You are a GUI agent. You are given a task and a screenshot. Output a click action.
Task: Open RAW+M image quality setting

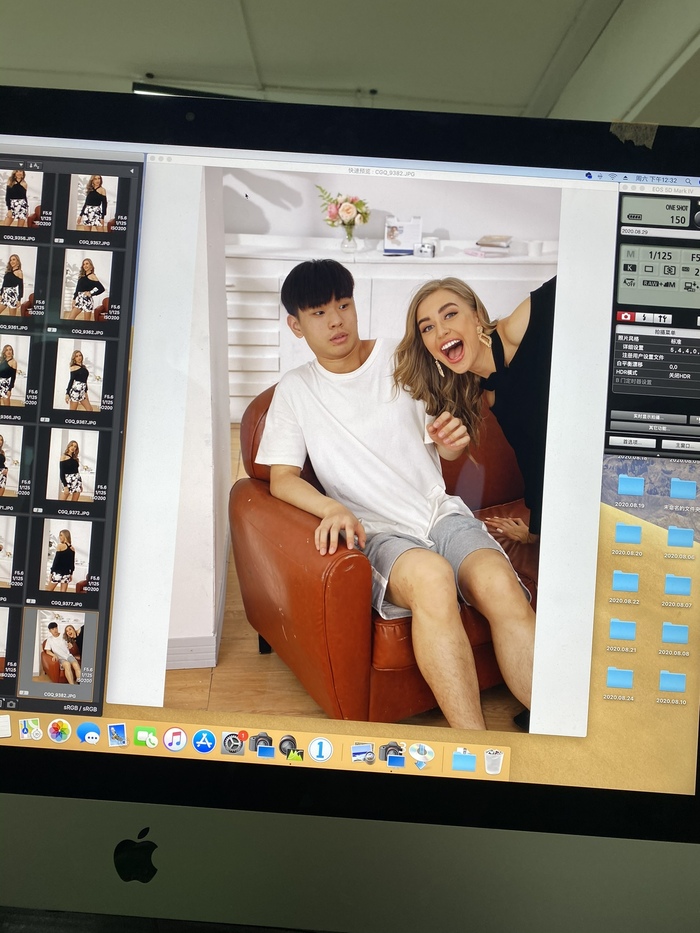click(x=659, y=284)
